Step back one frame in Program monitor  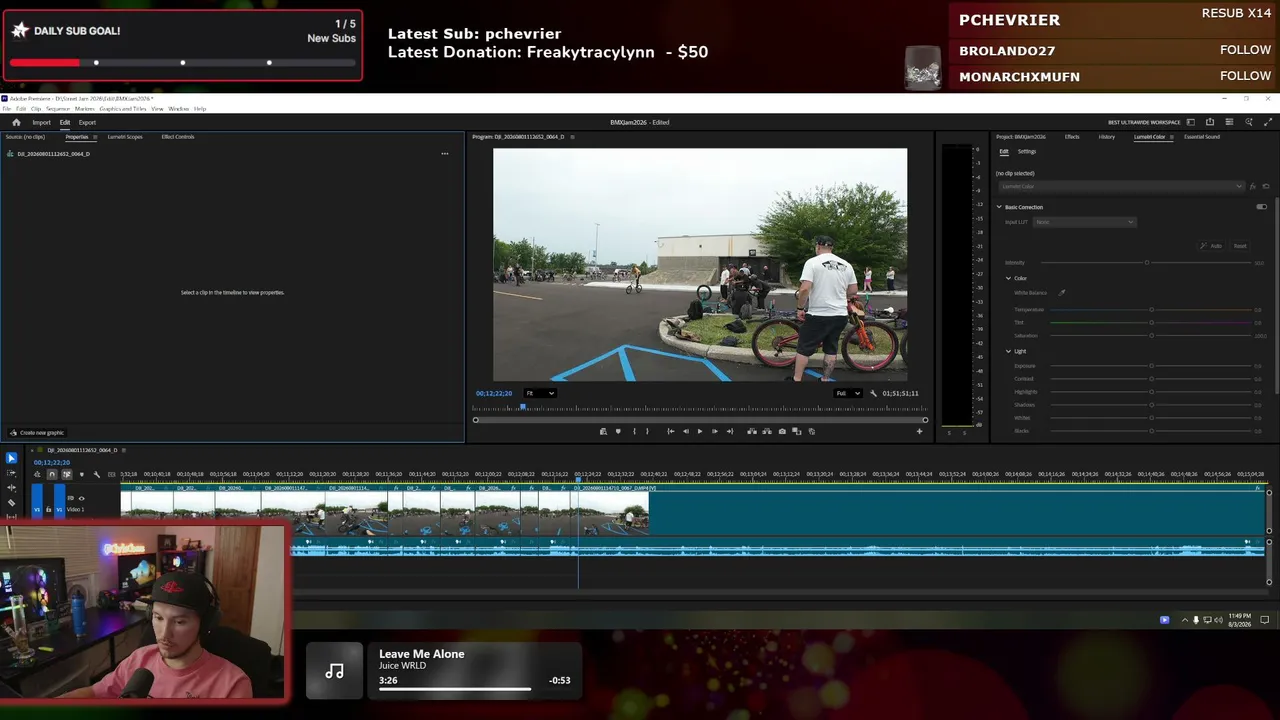tap(685, 431)
